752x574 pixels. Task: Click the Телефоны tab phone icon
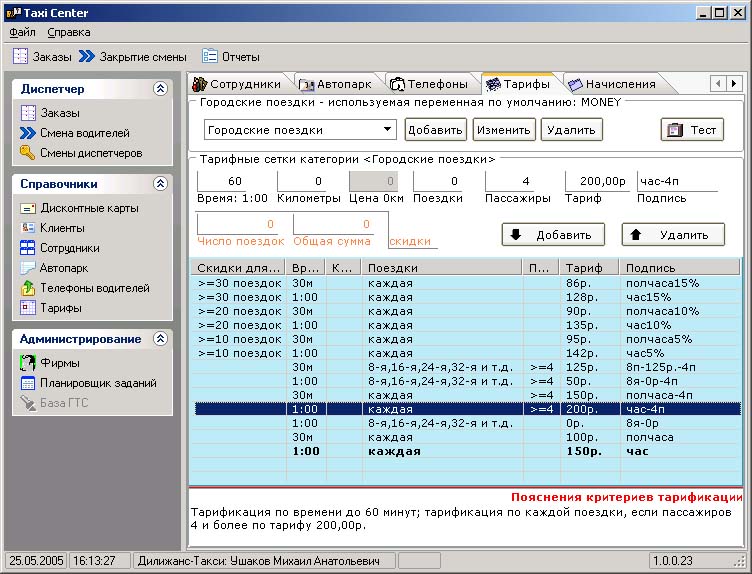(x=397, y=84)
